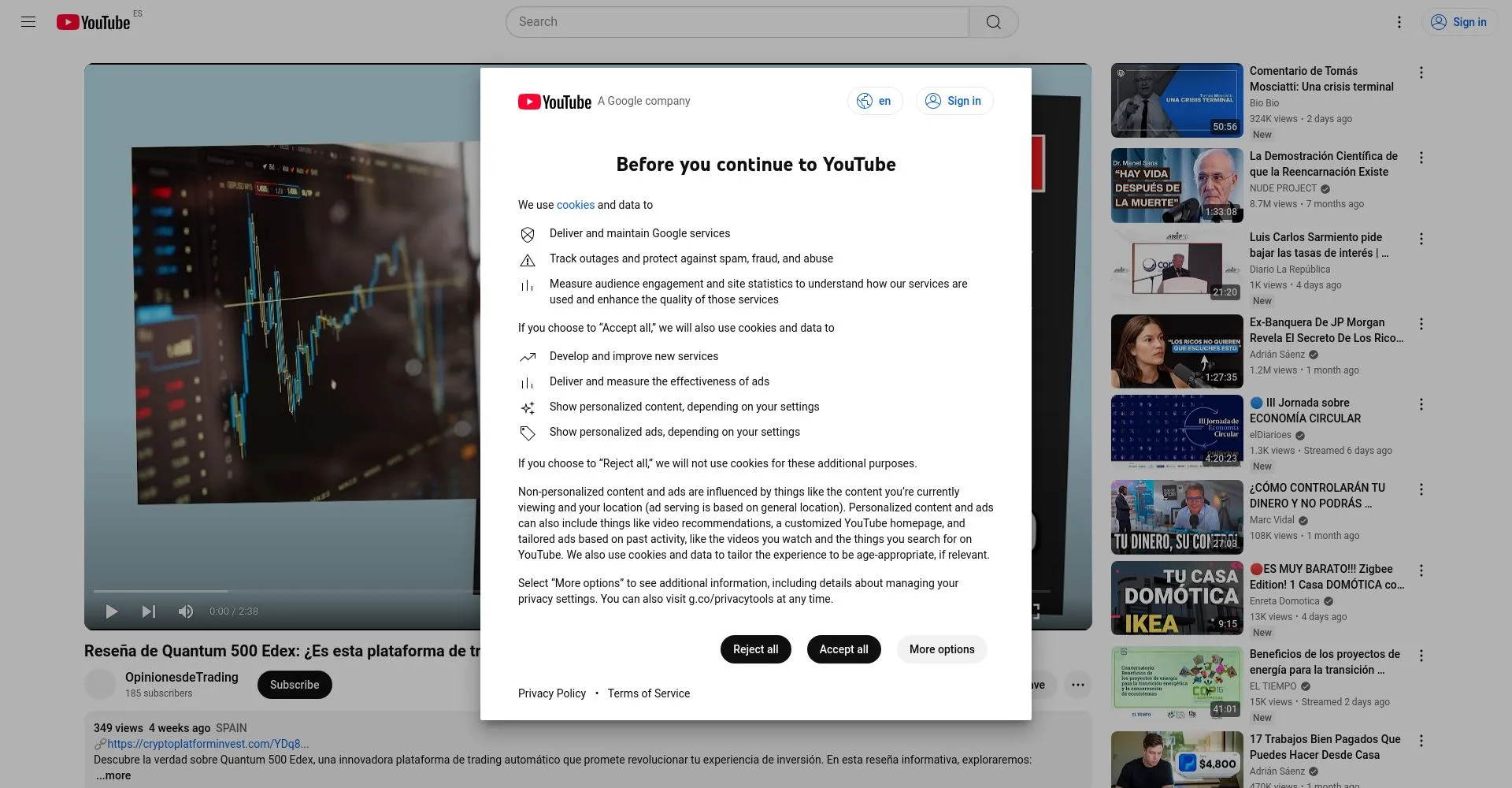Open the 'Una crisis terminal' video thumbnail
The height and width of the screenshot is (788, 1512).
click(1177, 100)
